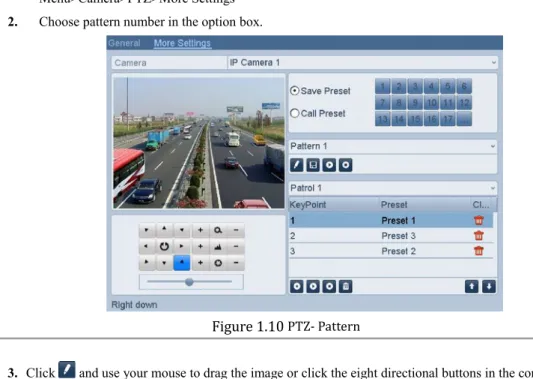
Task: Select the Call Preset radio button
Action: (295, 113)
